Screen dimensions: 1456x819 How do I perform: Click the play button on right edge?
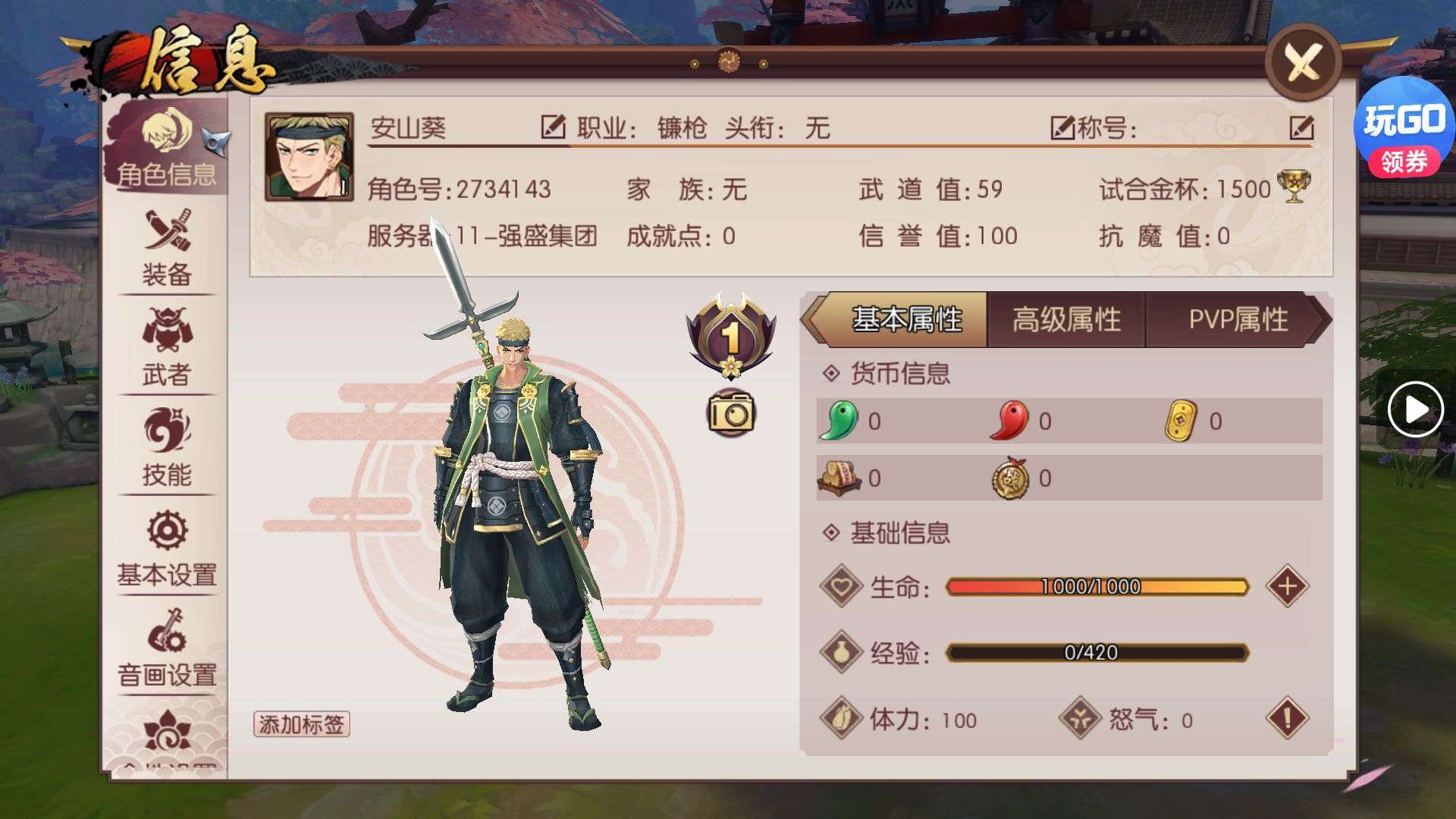click(1415, 410)
